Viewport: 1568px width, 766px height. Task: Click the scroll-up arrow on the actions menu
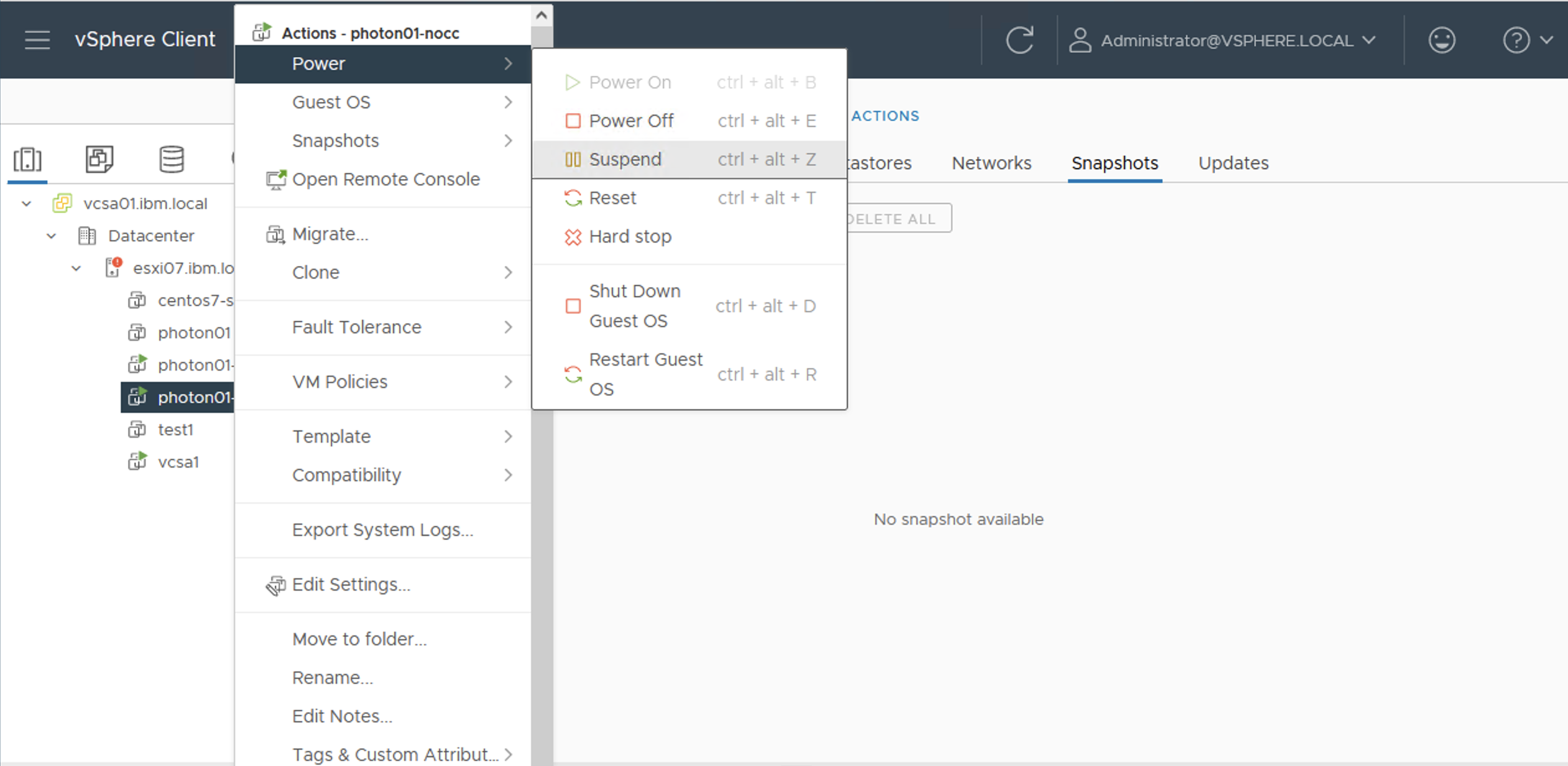[x=540, y=14]
